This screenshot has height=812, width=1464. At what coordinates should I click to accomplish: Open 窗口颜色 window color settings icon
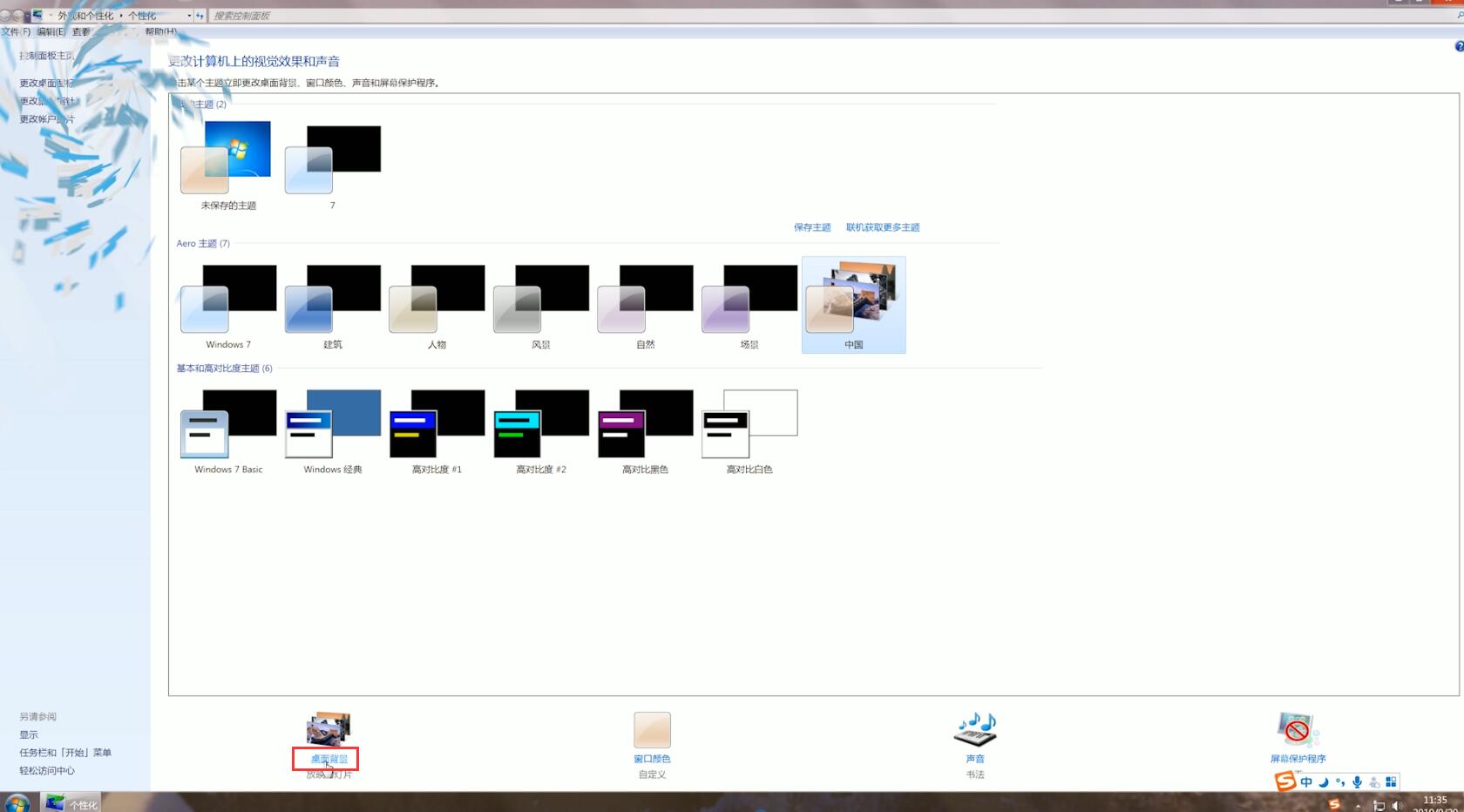click(652, 729)
